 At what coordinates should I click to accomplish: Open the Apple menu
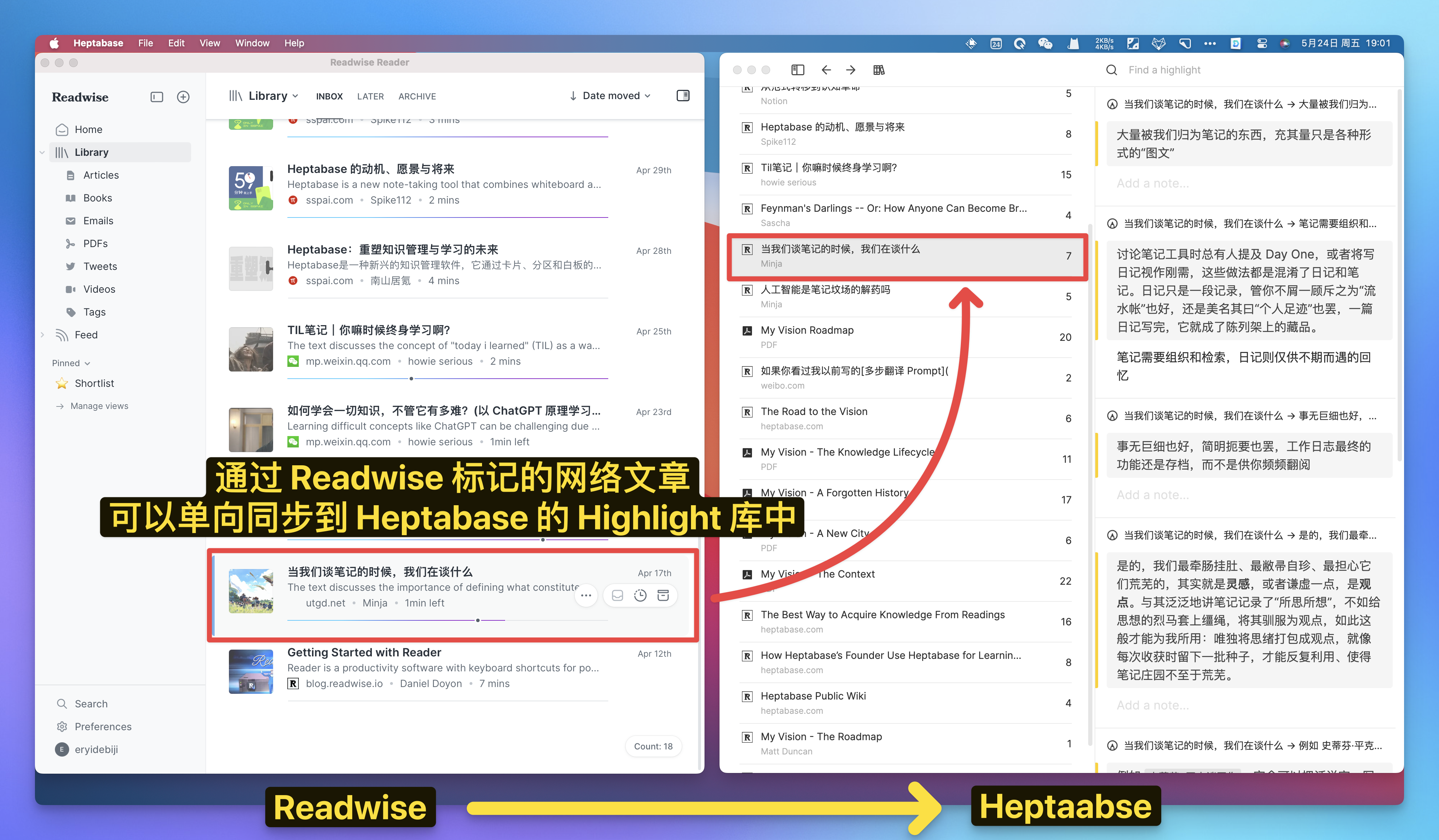click(x=54, y=43)
